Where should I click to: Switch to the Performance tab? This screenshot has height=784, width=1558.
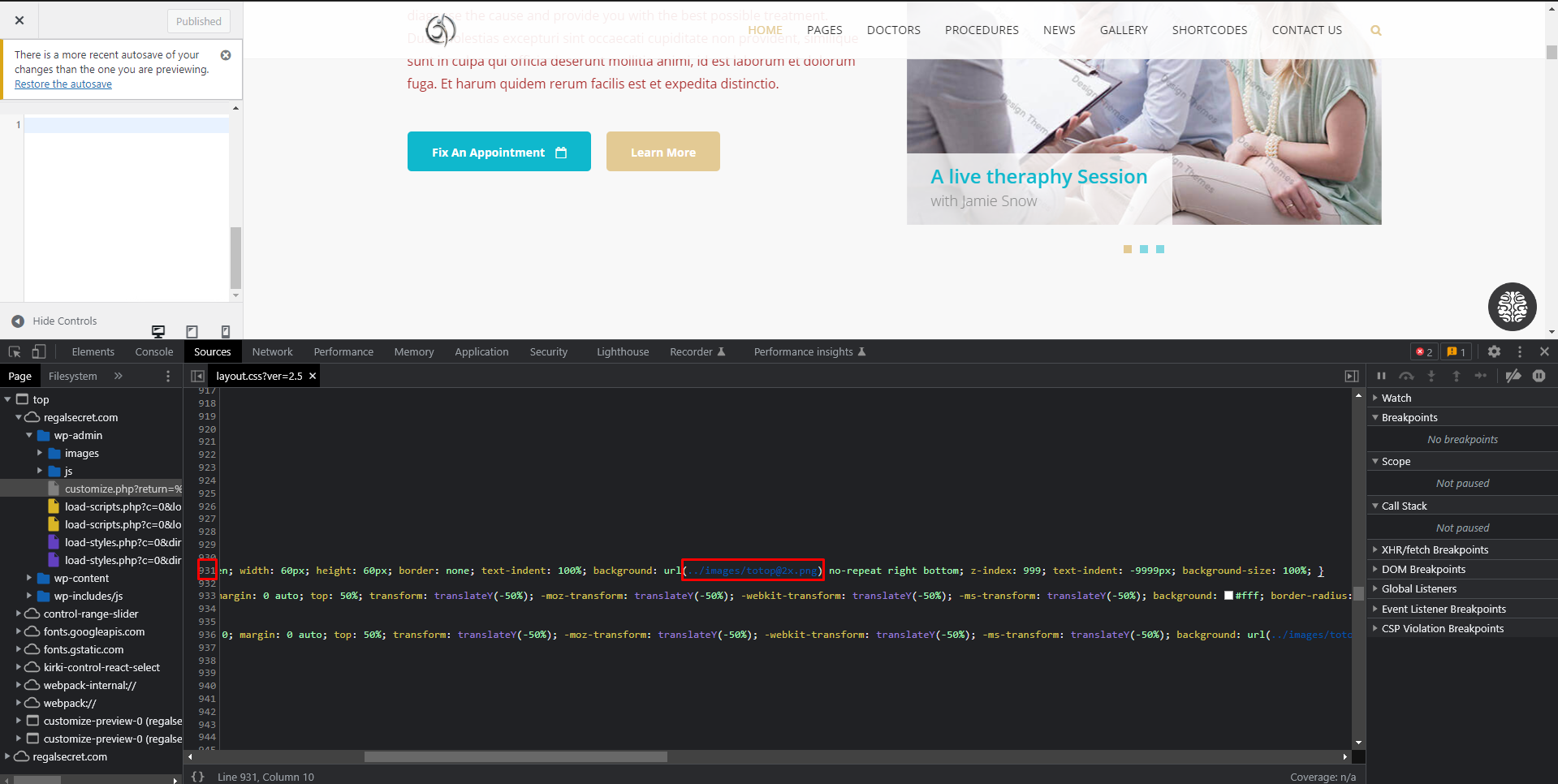tap(343, 351)
